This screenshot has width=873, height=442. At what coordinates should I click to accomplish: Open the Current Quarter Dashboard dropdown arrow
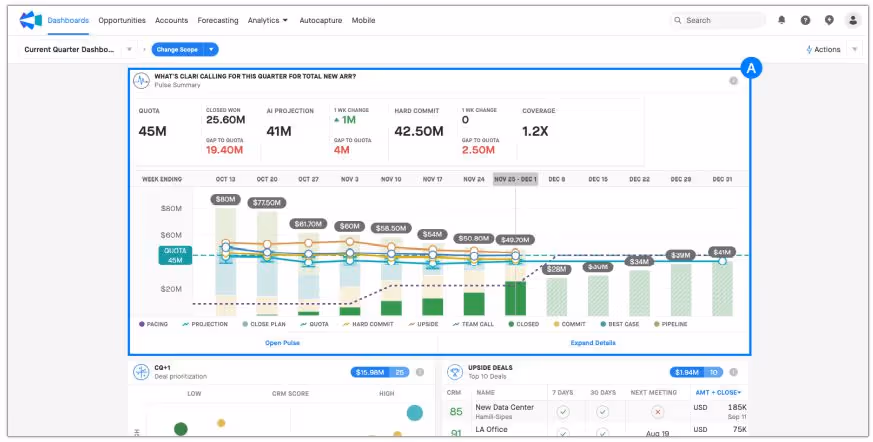coord(129,50)
